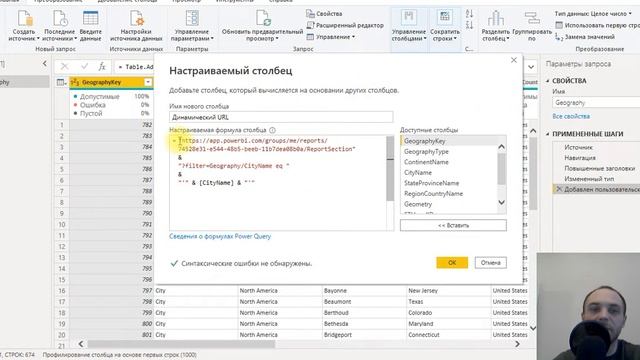
Task: Select Geometry in available columns
Action: click(x=418, y=204)
